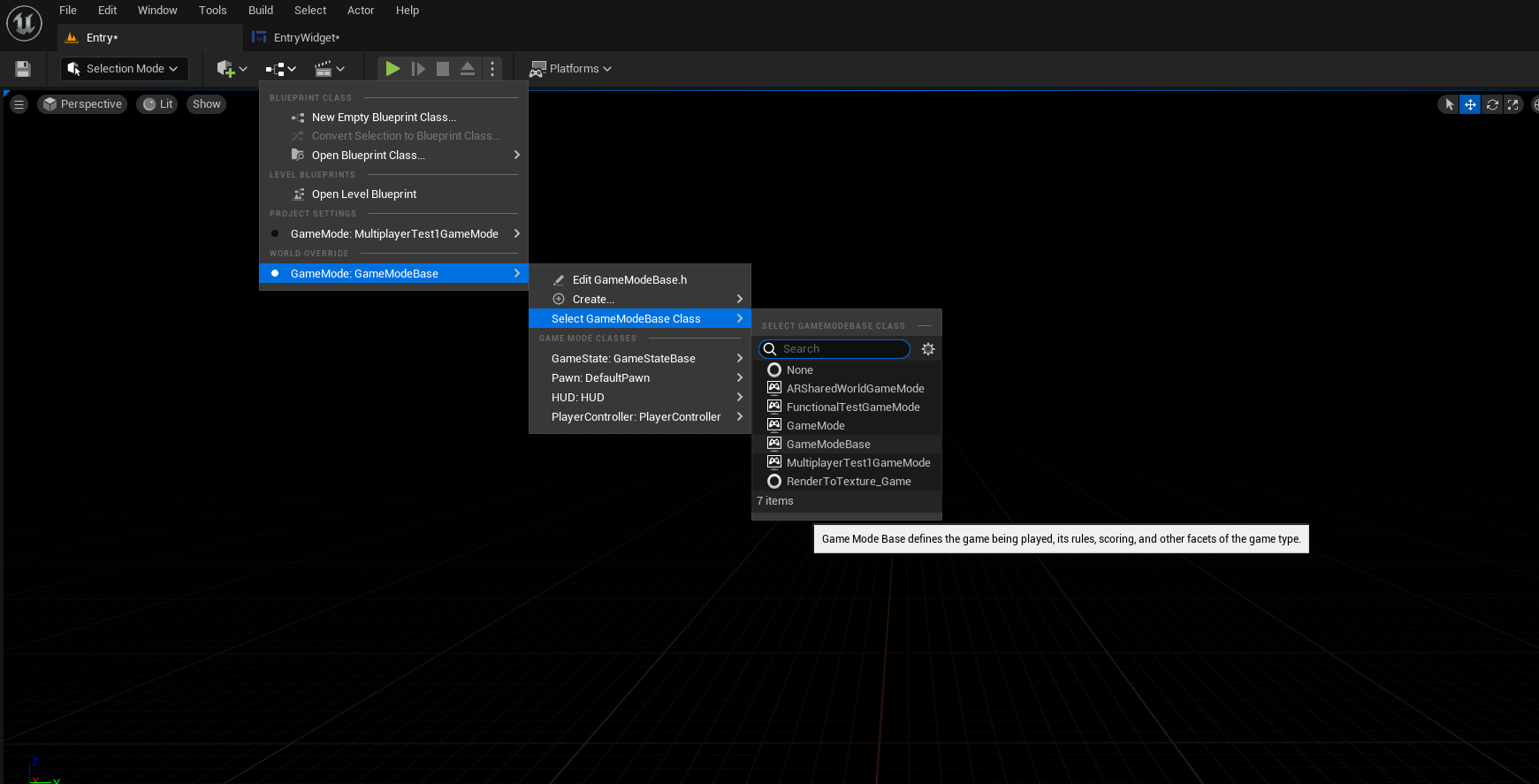This screenshot has height=784, width=1539.
Task: Expand the Platforms dropdown
Action: [x=571, y=69]
